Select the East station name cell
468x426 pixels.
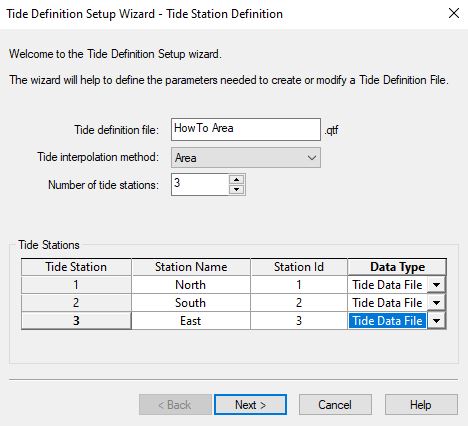pyautogui.click(x=191, y=321)
